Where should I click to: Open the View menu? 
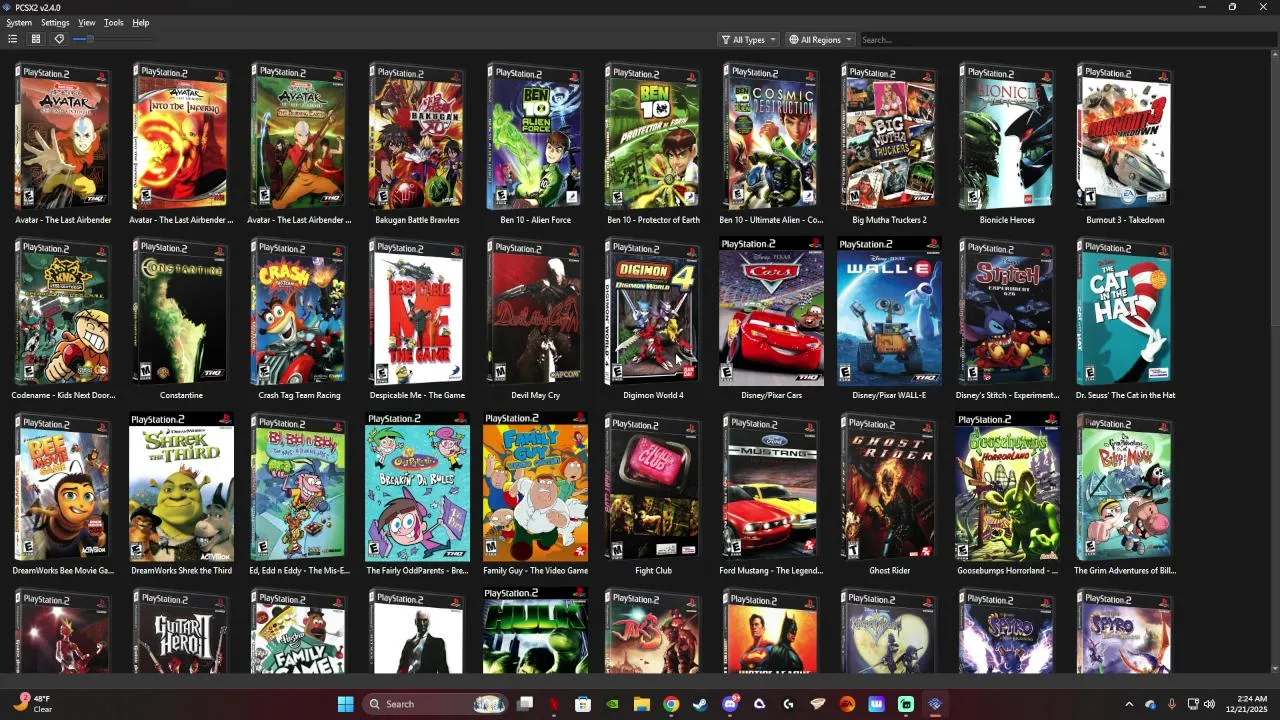coord(87,22)
